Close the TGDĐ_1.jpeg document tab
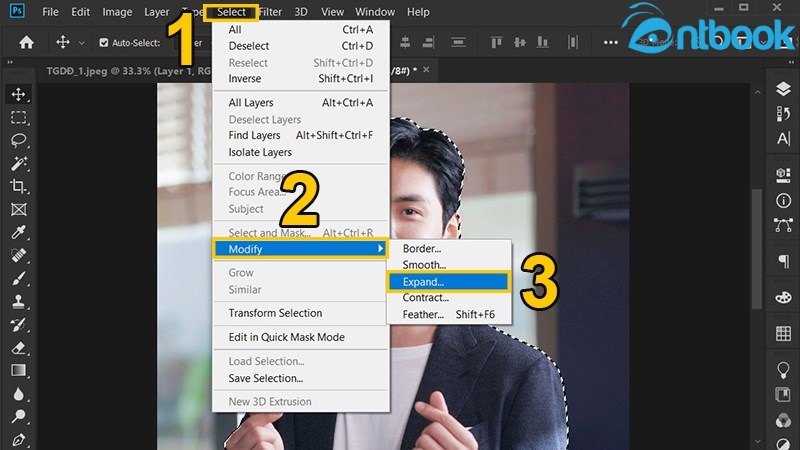 [x=426, y=70]
